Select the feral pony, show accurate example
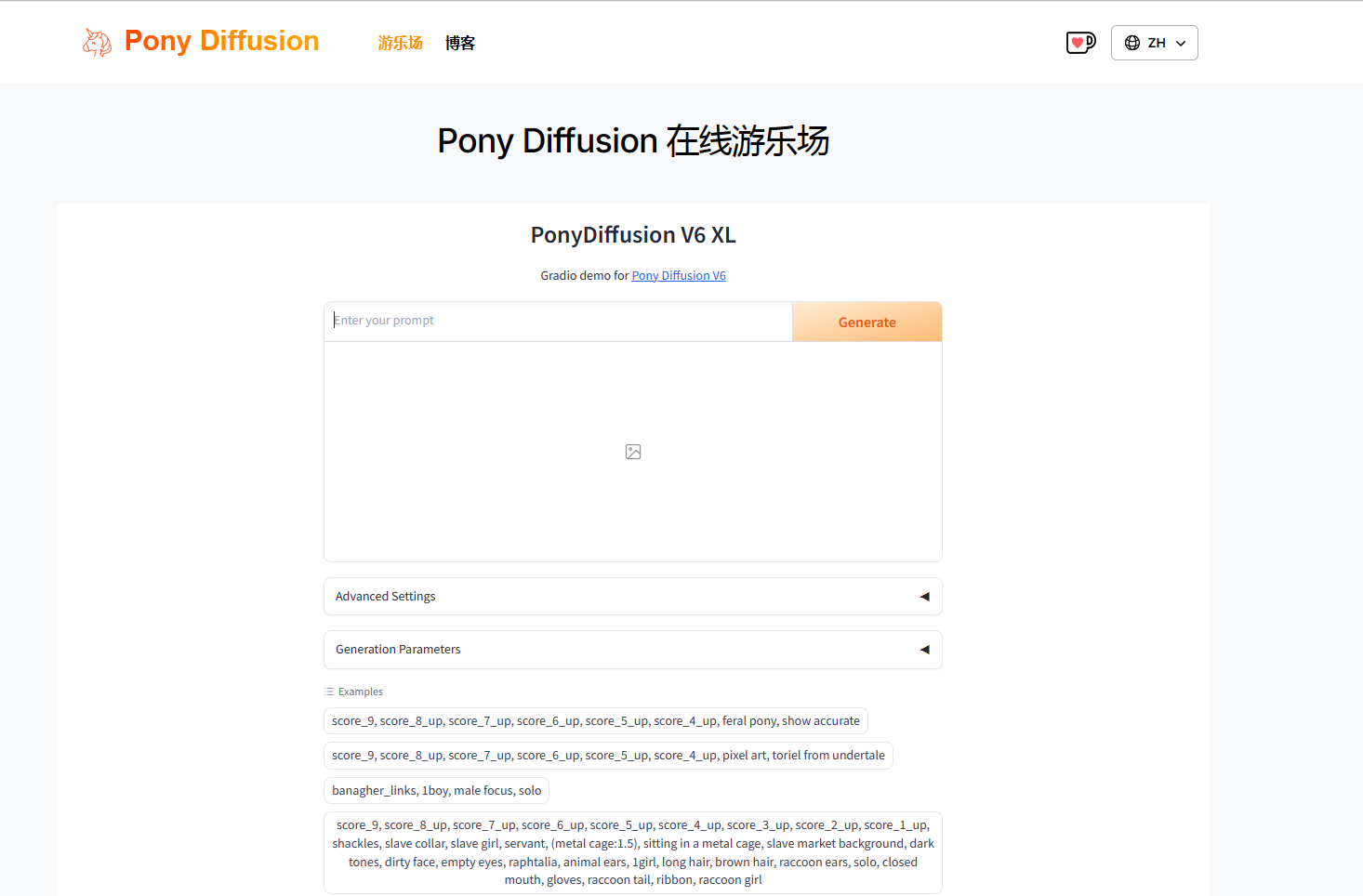 tap(596, 721)
